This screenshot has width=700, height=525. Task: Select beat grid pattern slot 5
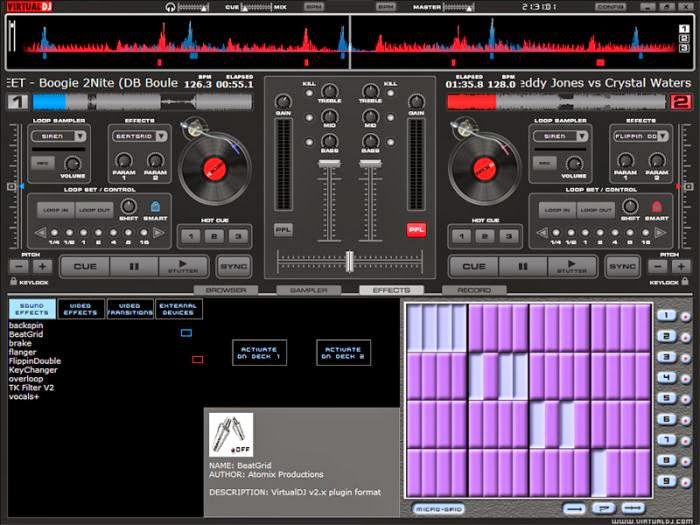pos(667,398)
